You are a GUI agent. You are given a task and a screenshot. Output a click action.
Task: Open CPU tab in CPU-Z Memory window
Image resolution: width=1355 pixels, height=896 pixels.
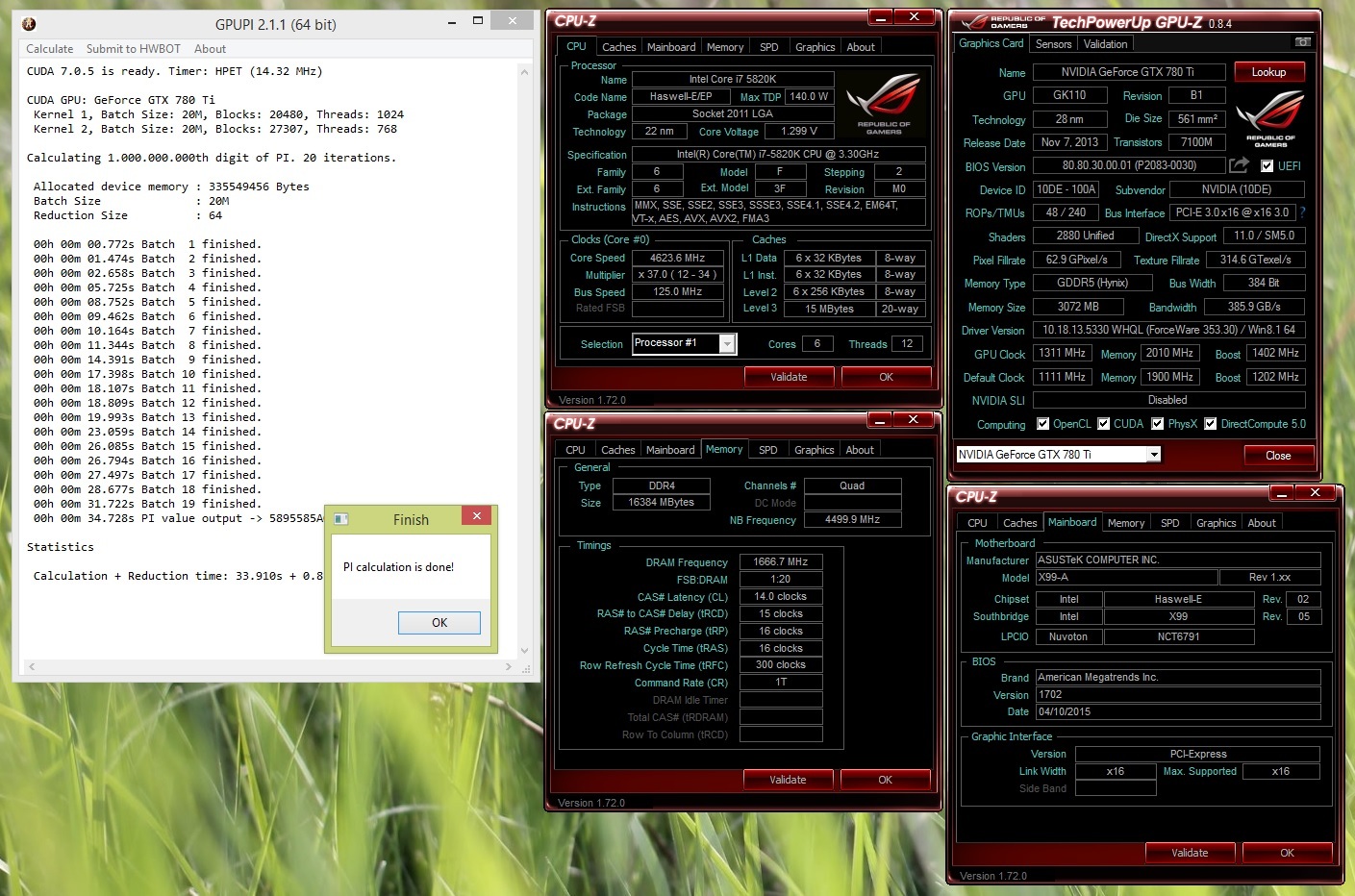[575, 450]
